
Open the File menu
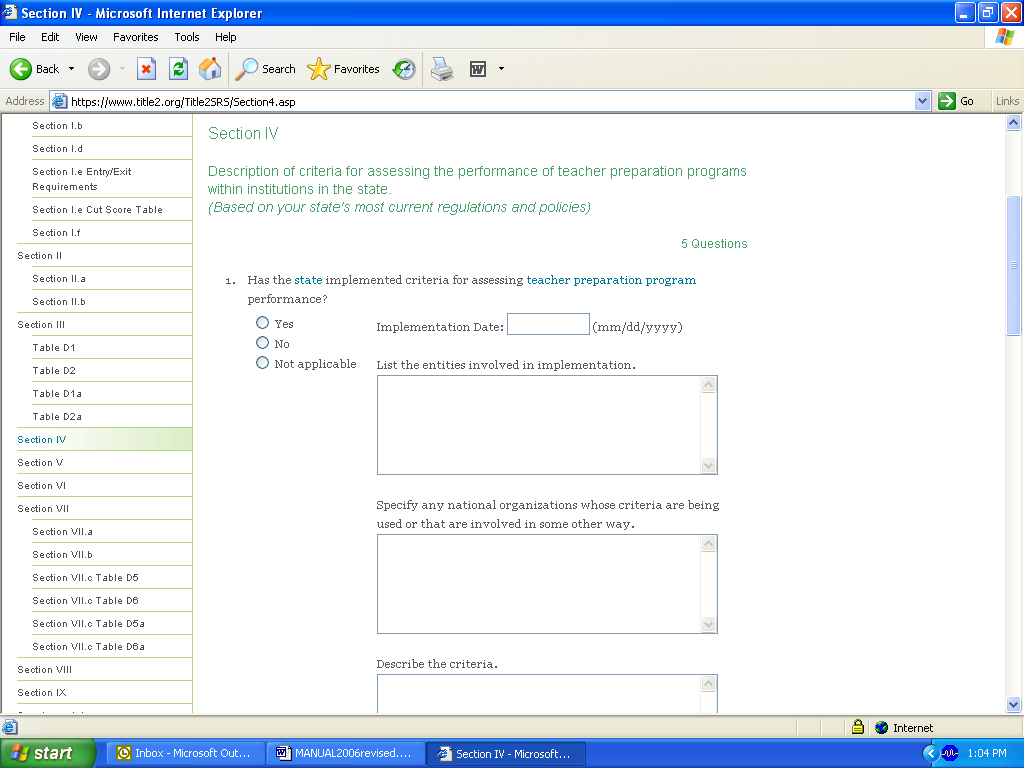click(18, 37)
